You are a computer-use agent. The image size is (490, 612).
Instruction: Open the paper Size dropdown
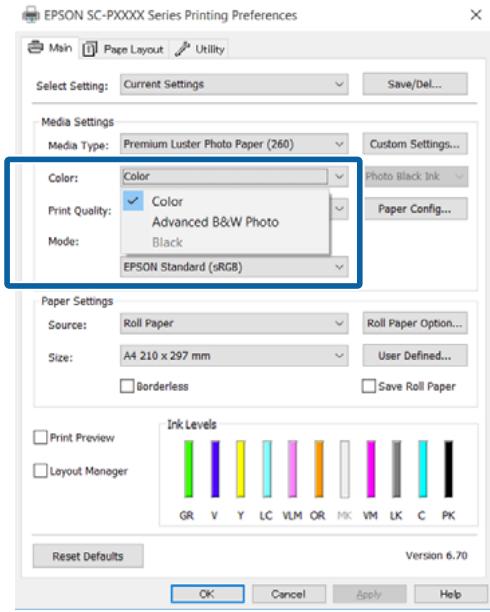234,356
